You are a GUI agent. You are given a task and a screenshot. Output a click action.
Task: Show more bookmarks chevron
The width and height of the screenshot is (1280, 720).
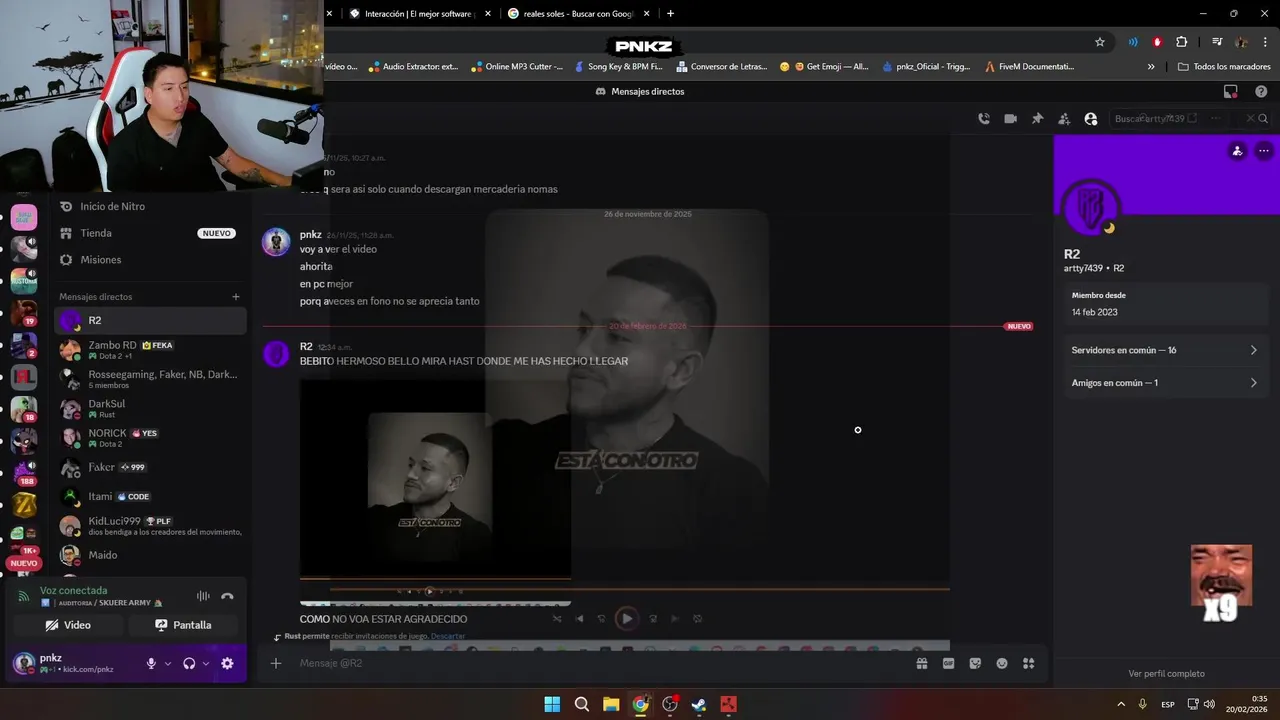coord(1151,67)
